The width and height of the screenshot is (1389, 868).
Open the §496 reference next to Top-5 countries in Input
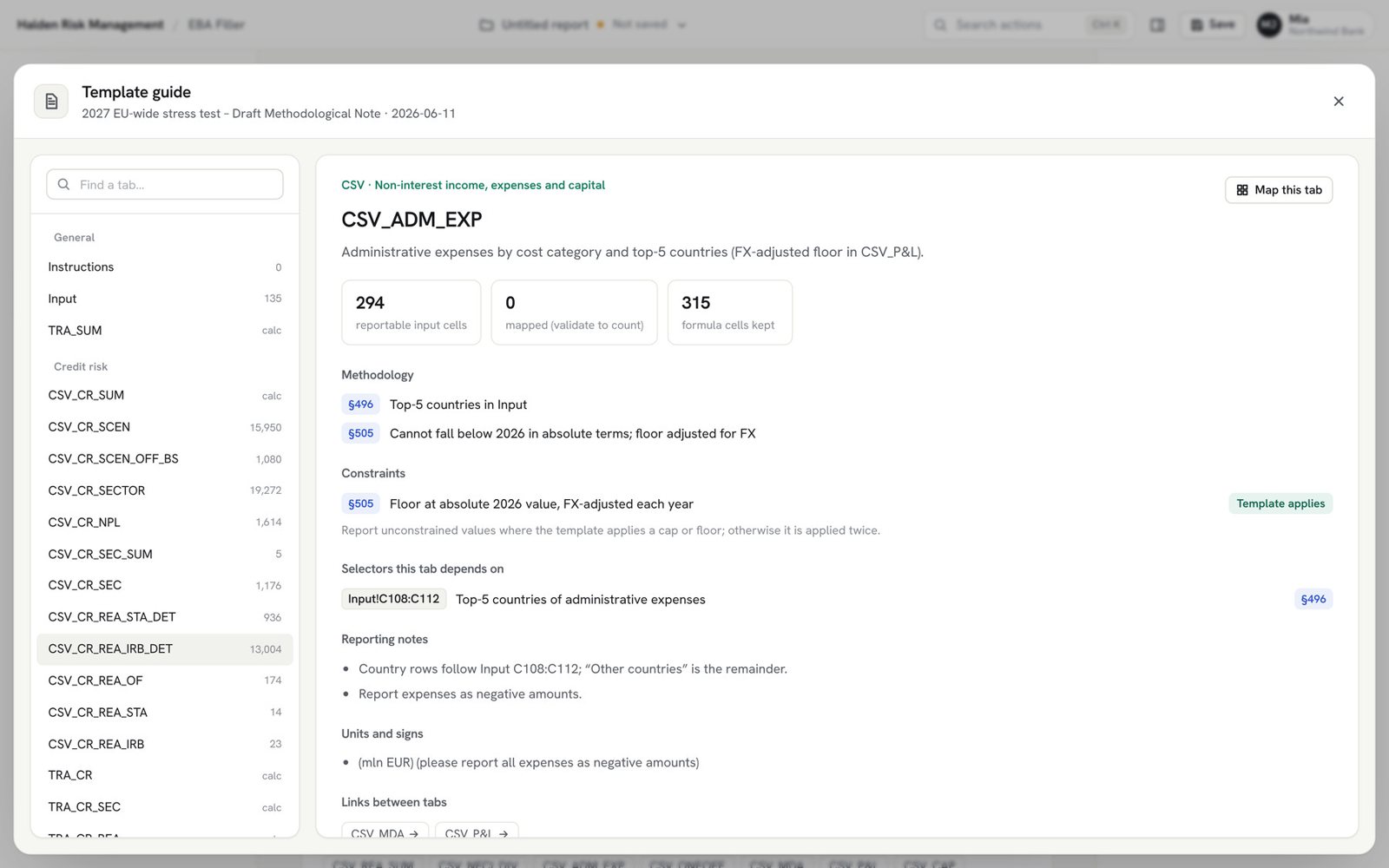(x=360, y=404)
